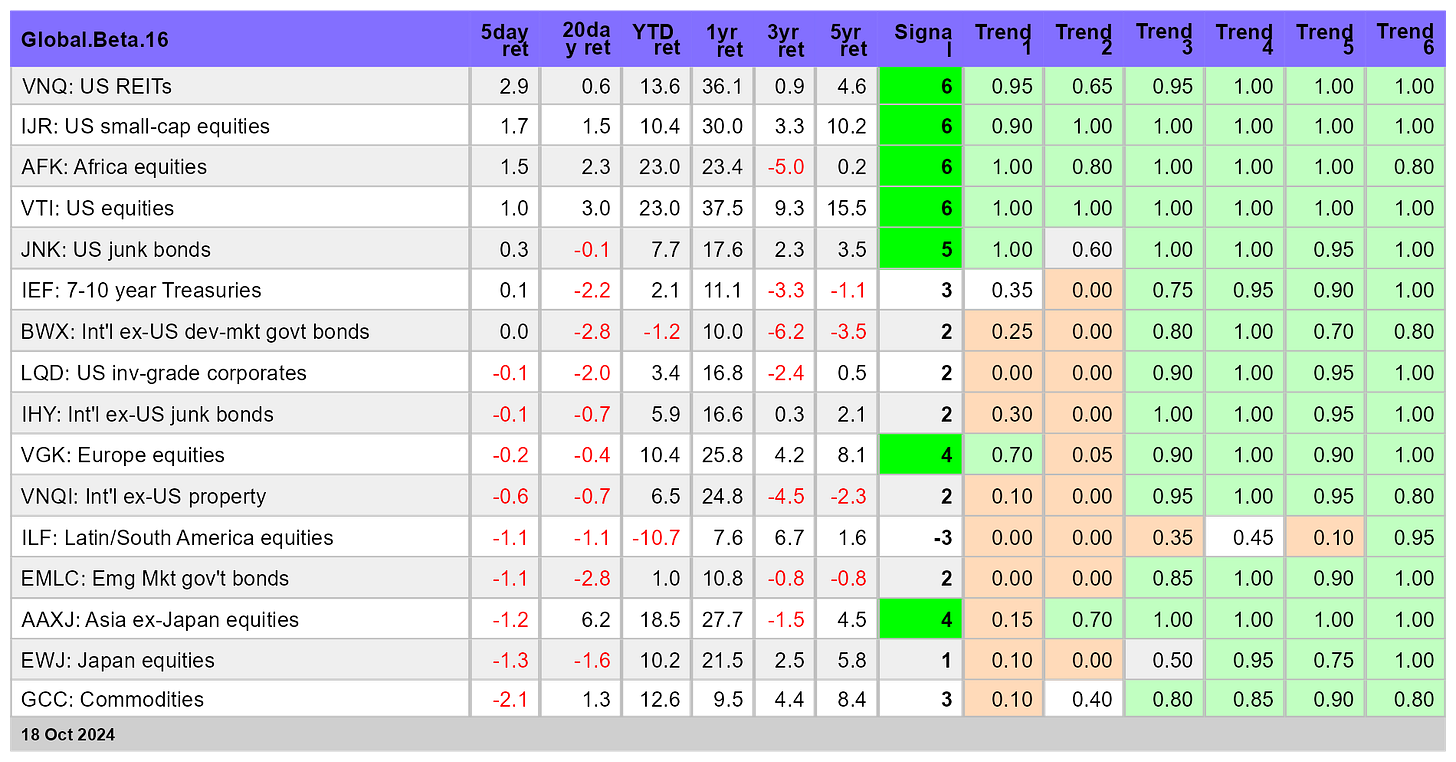1456x762 pixels.
Task: Select EMLC: Emg Mkt gov't bonds label
Action: (155, 578)
